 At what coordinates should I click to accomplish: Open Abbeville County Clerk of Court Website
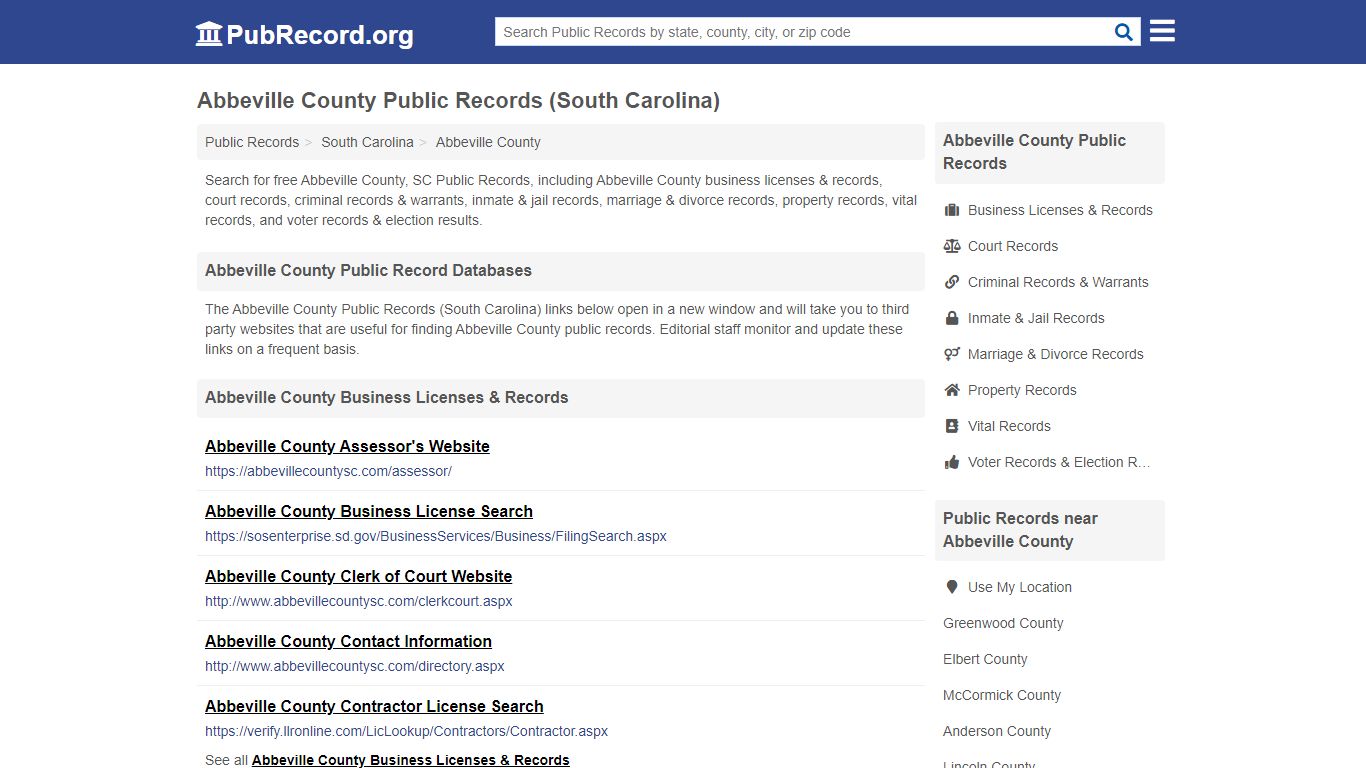tap(358, 576)
